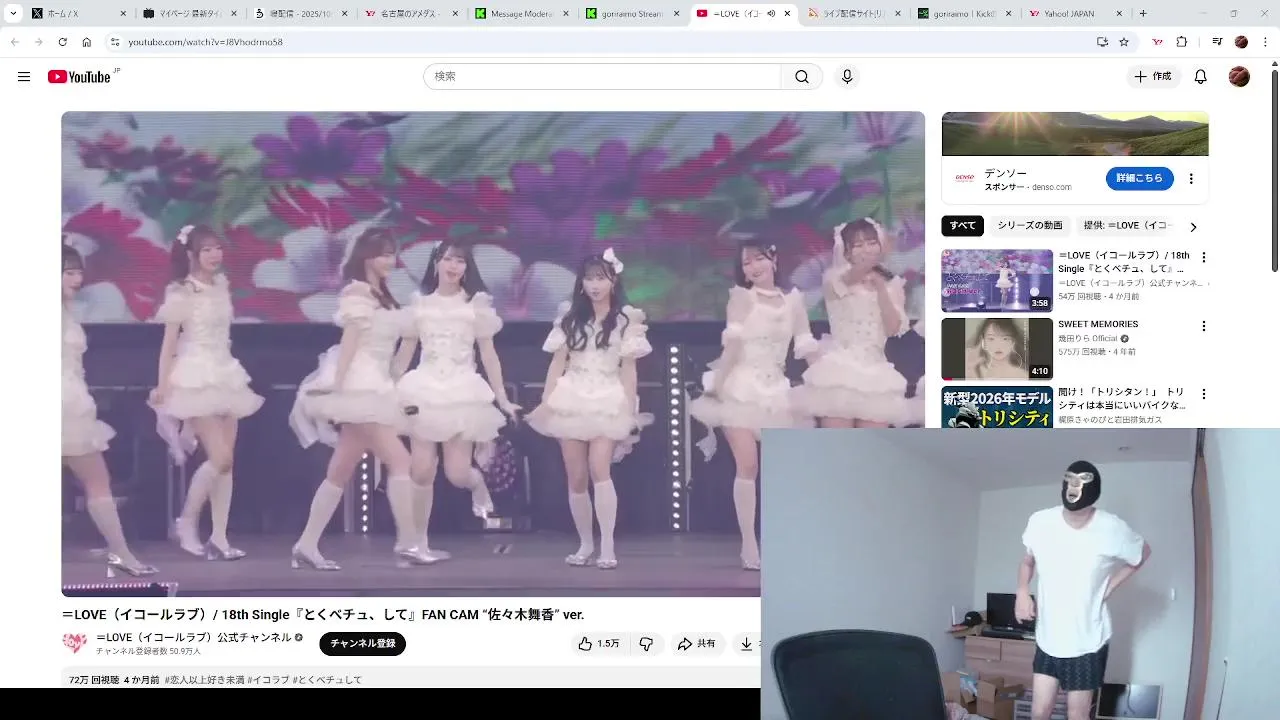Start voice search with the microphone icon

847,77
